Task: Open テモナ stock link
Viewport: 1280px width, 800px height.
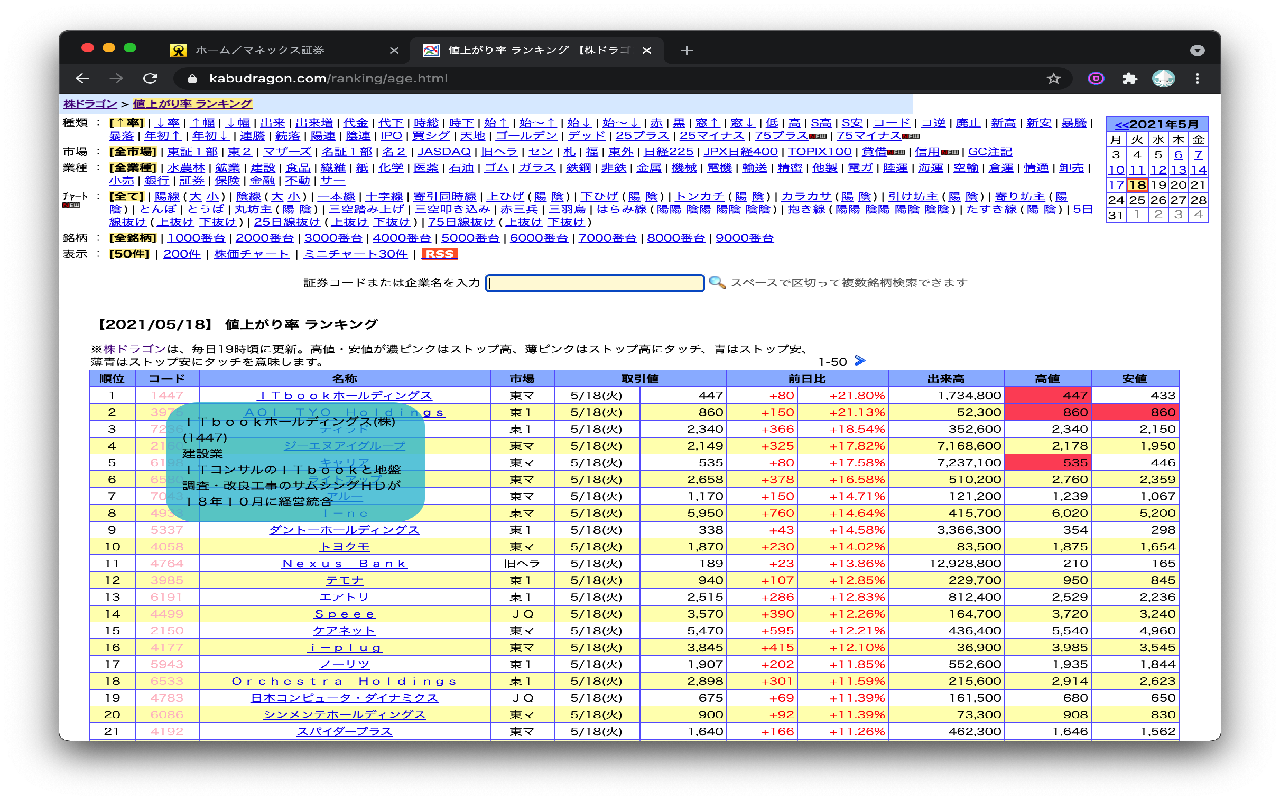Action: (x=345, y=580)
